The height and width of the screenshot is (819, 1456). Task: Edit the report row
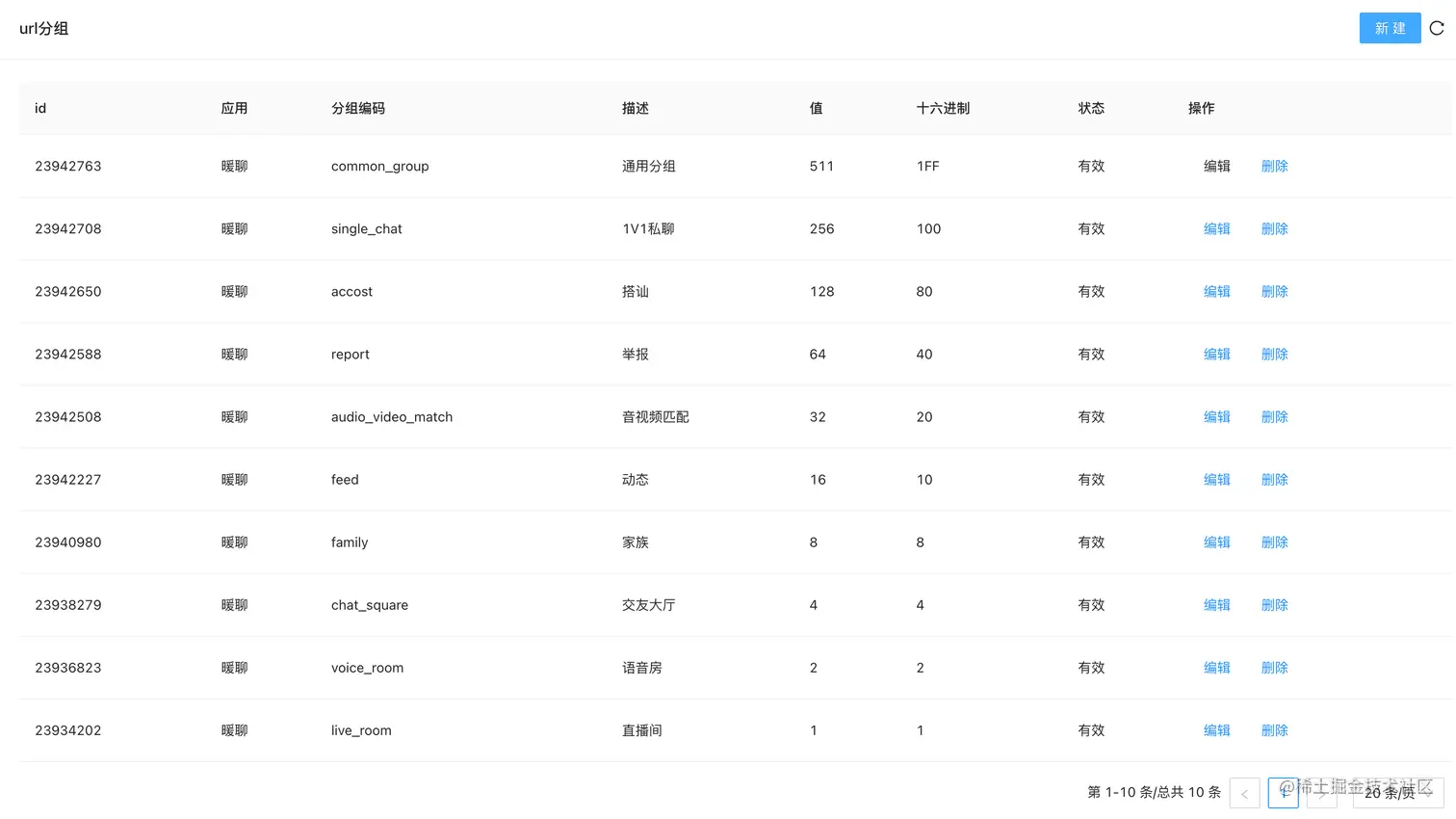(x=1217, y=354)
